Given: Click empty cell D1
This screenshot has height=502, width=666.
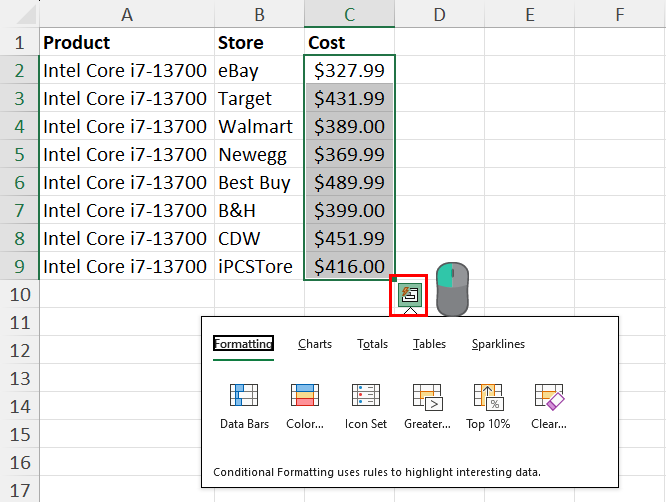Looking at the screenshot, I should click(440, 42).
